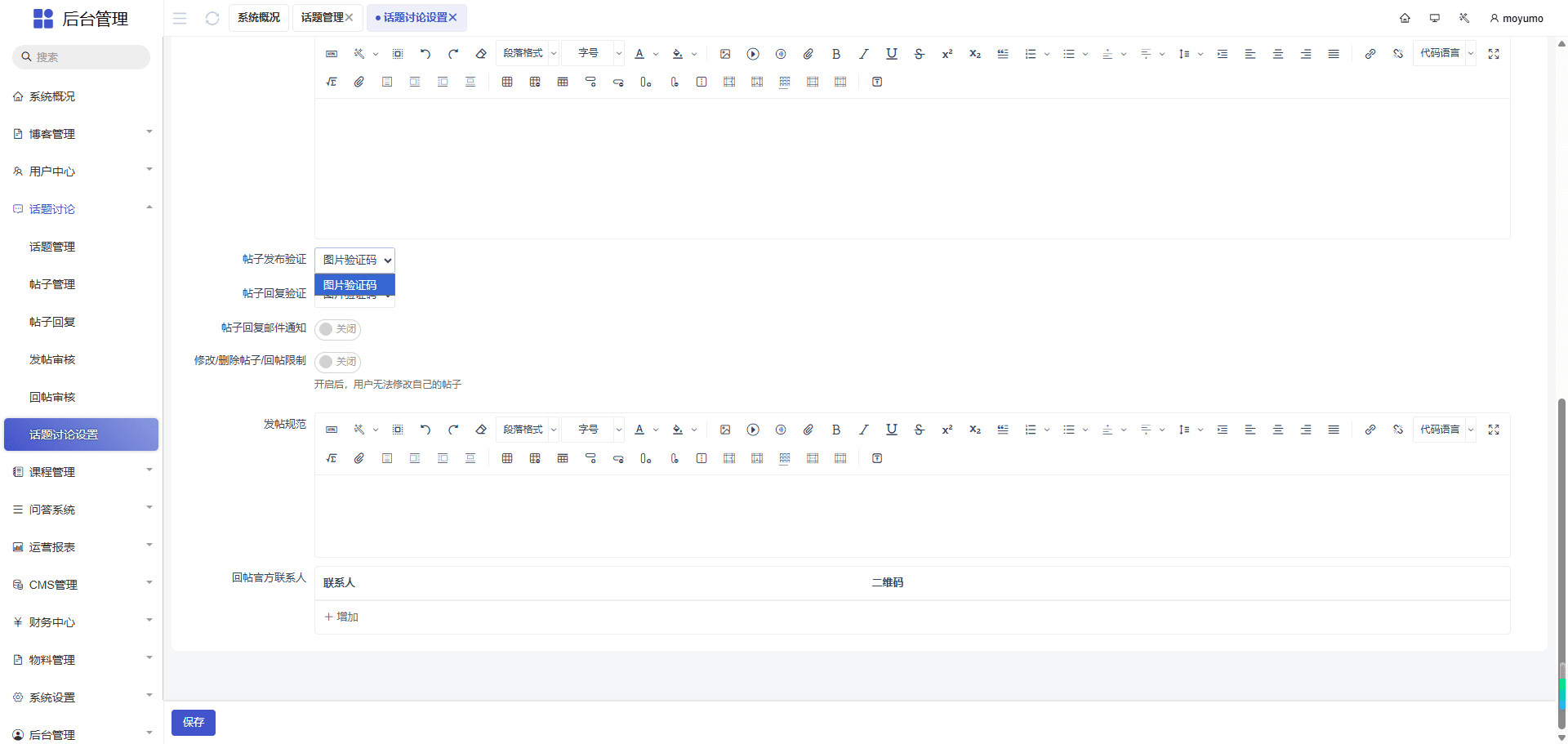Click the fullscreen icon in the 发帖规范 editor
This screenshot has width=1568, height=744.
click(x=1493, y=430)
